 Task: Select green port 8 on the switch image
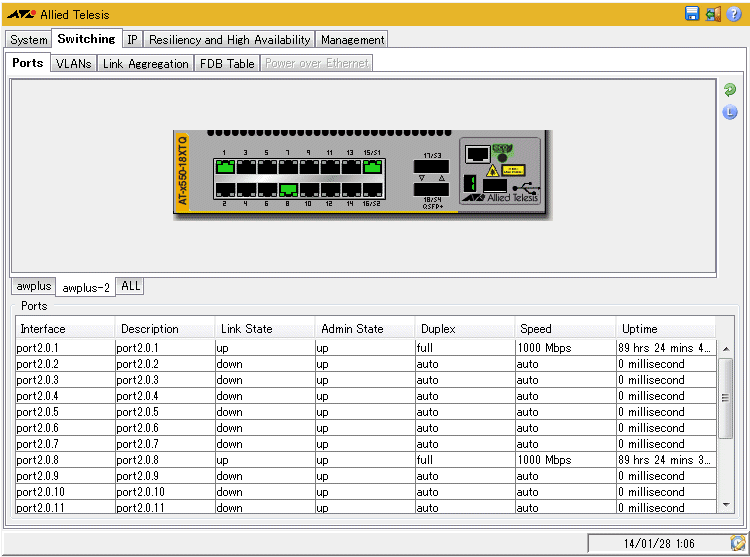pyautogui.click(x=288, y=188)
